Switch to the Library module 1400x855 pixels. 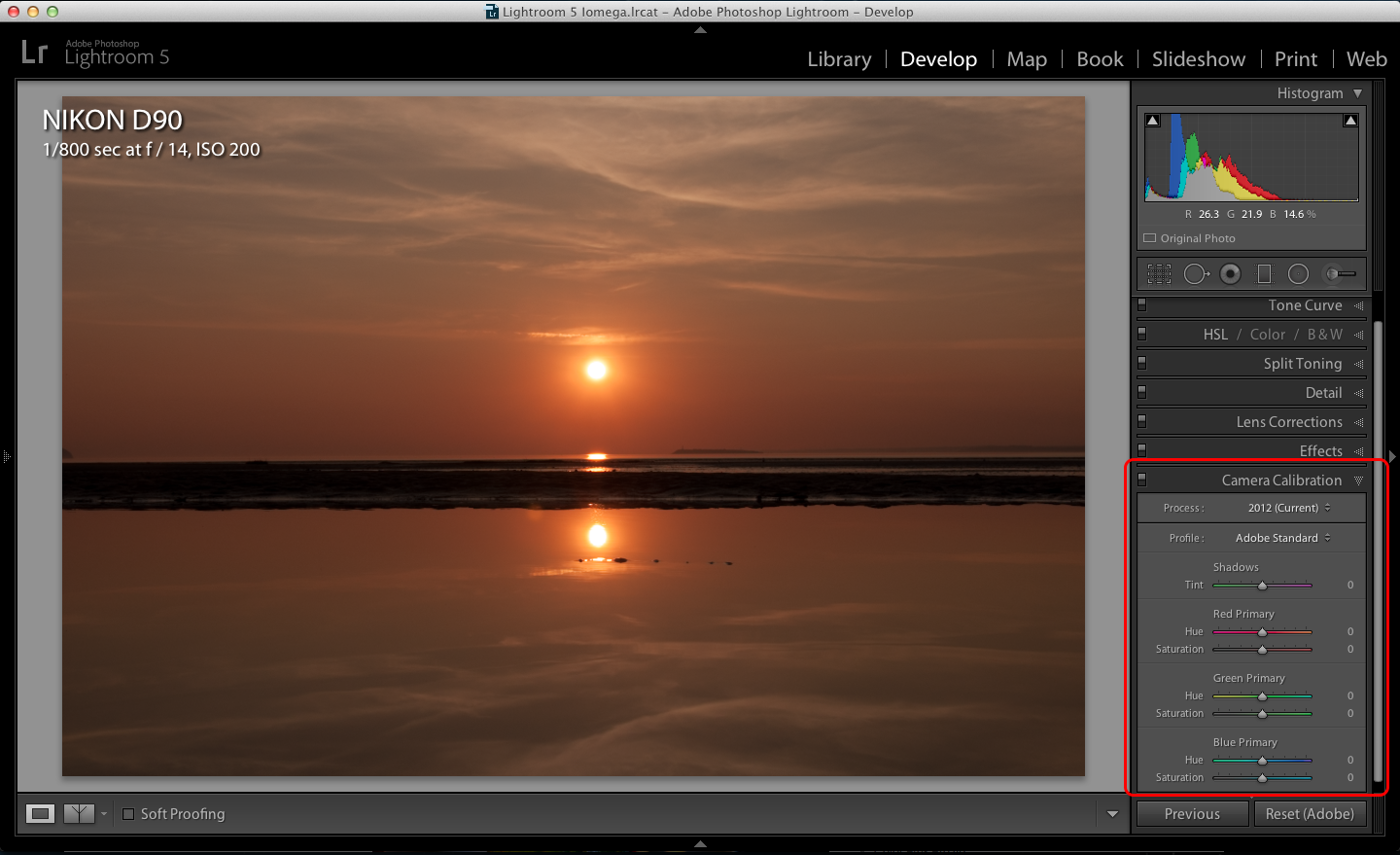coord(839,59)
